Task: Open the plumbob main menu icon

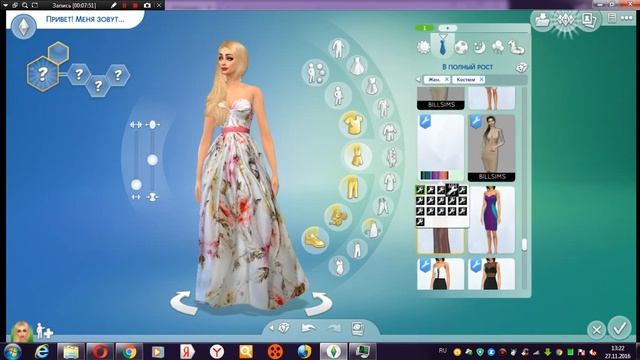Action: 23,26
